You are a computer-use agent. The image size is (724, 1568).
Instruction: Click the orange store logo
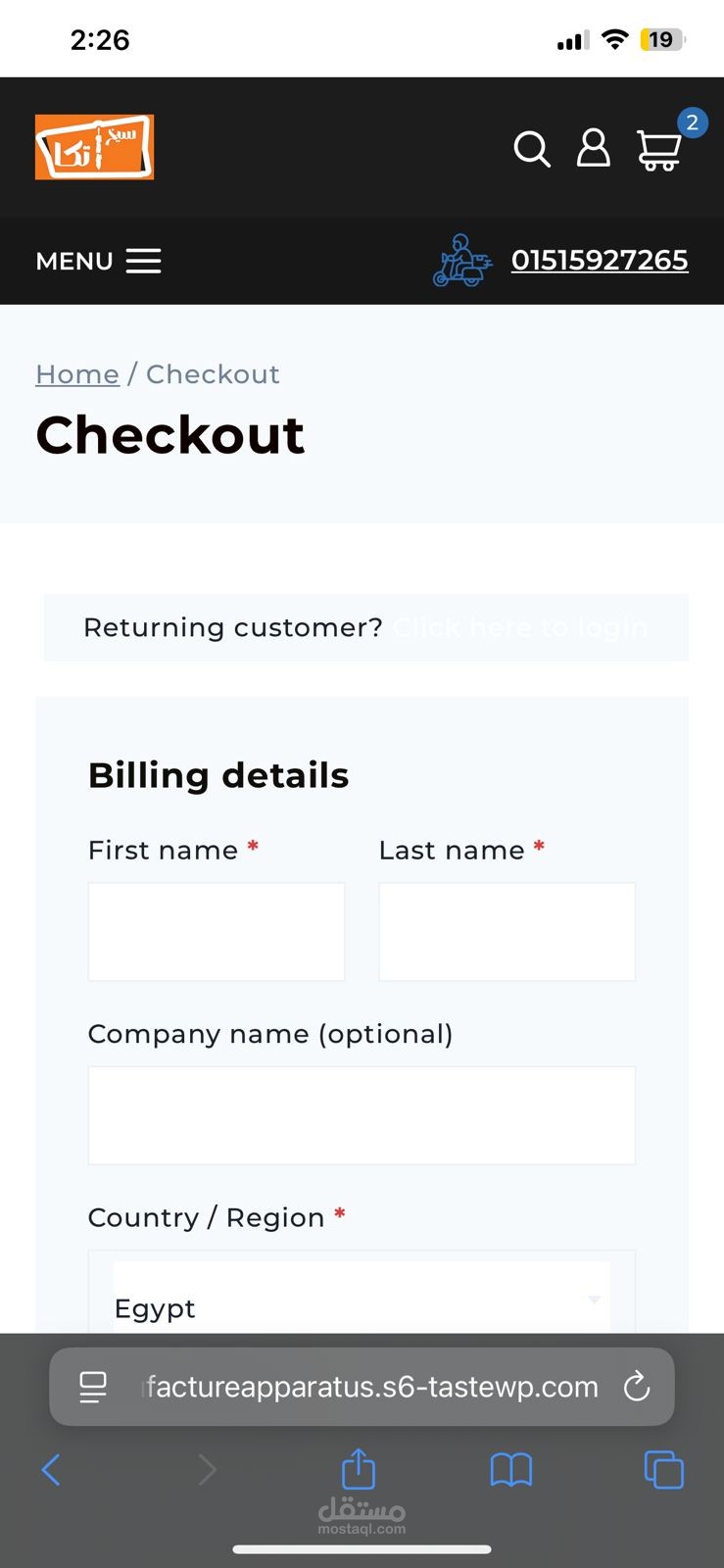click(x=94, y=148)
